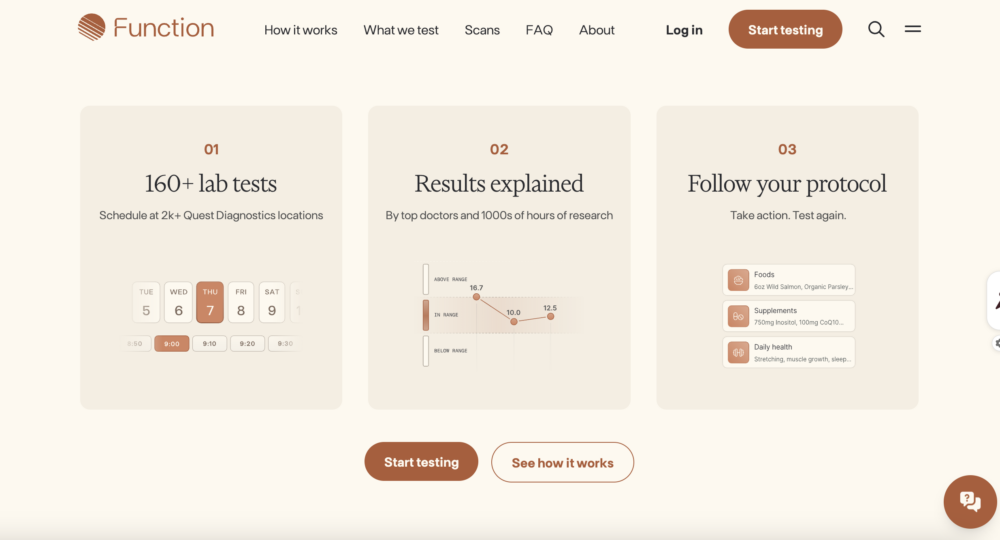Click the Foods bowl icon
This screenshot has width=1000, height=540.
point(738,280)
